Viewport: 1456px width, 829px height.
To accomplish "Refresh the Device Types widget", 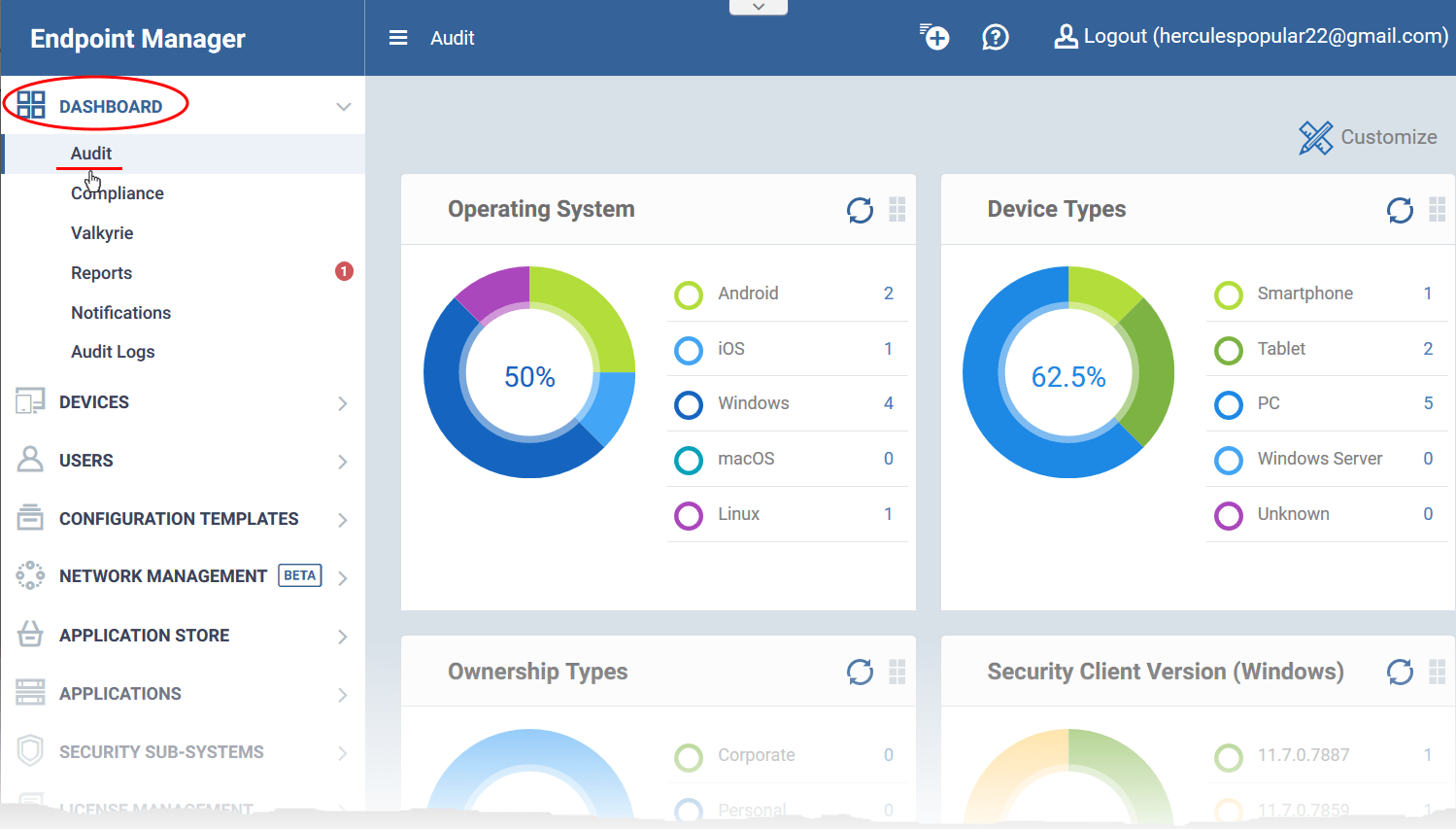I will [1399, 210].
